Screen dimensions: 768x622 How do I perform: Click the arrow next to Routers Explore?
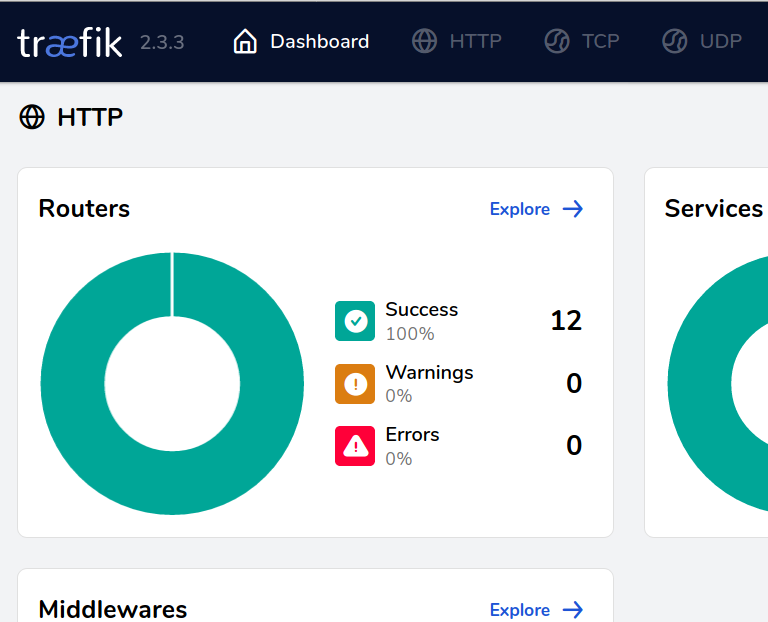(573, 209)
